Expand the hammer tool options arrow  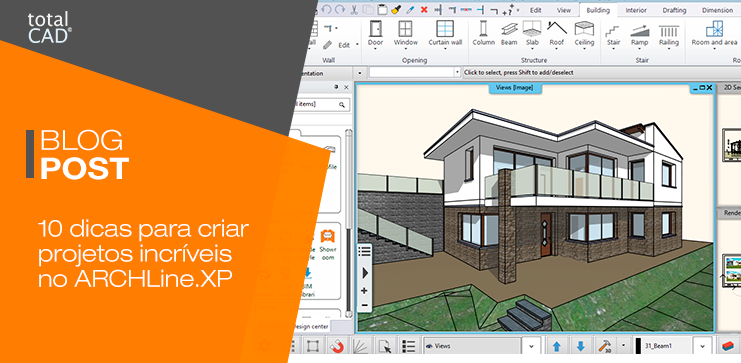pos(623,346)
